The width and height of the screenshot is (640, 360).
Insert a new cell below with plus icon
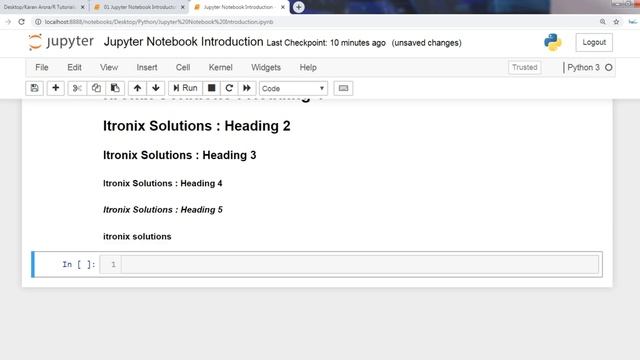point(56,88)
